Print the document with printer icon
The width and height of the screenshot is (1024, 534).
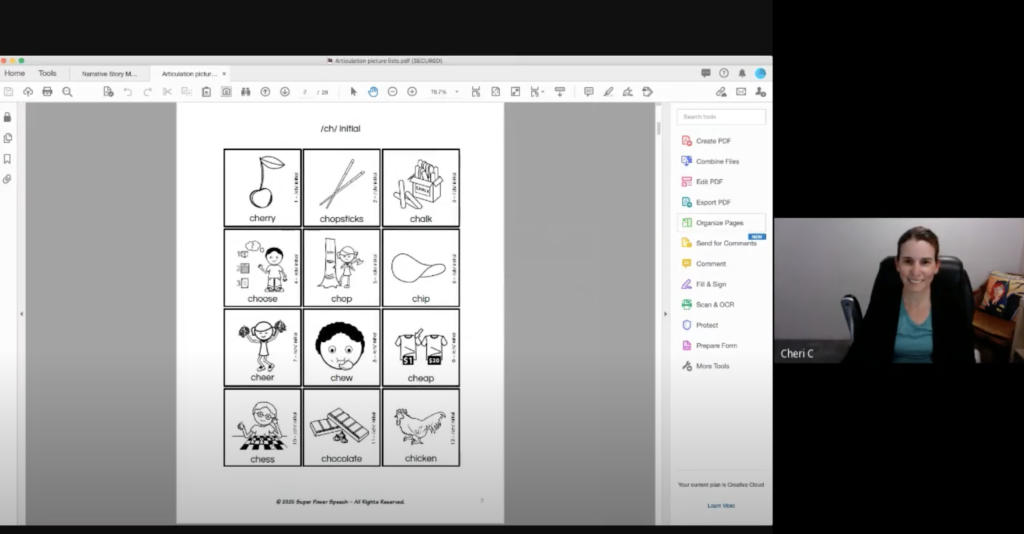coord(47,92)
